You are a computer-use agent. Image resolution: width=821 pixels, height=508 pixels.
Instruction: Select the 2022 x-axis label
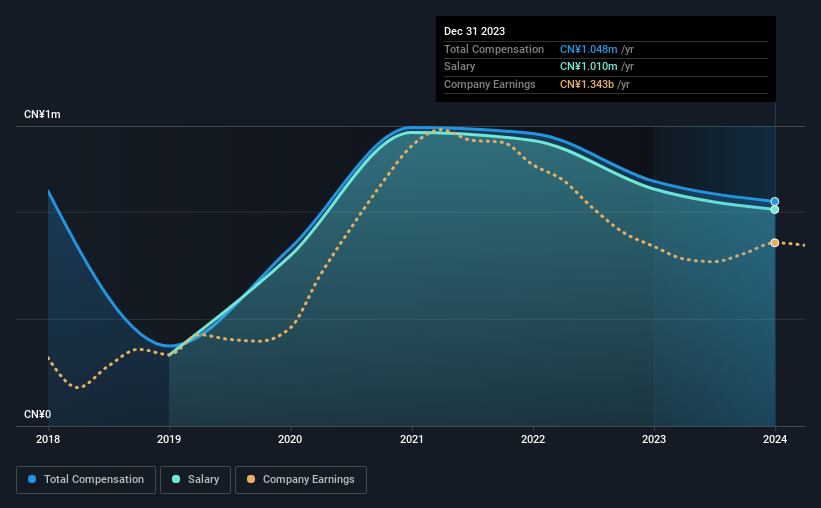532,439
